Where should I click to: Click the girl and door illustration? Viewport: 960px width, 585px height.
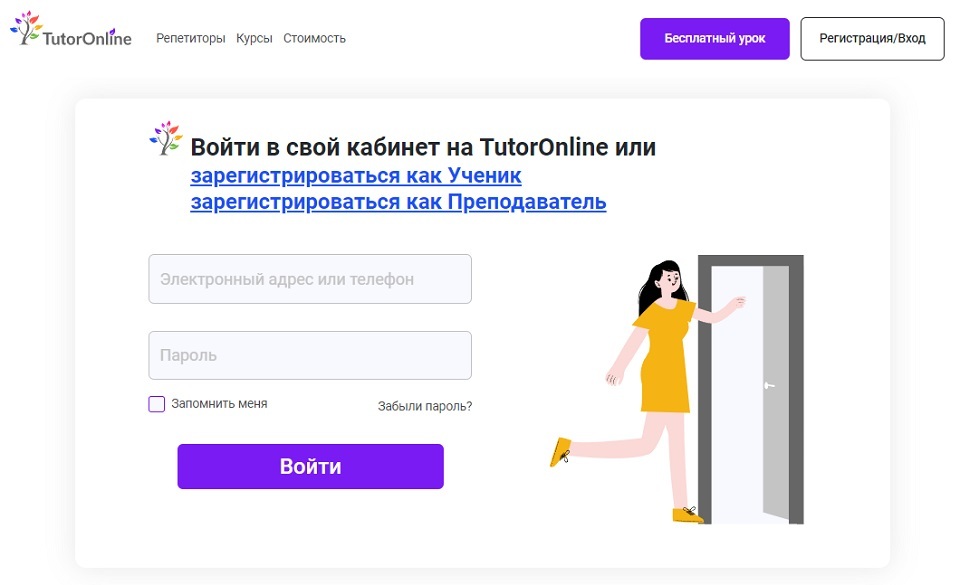pos(677,390)
